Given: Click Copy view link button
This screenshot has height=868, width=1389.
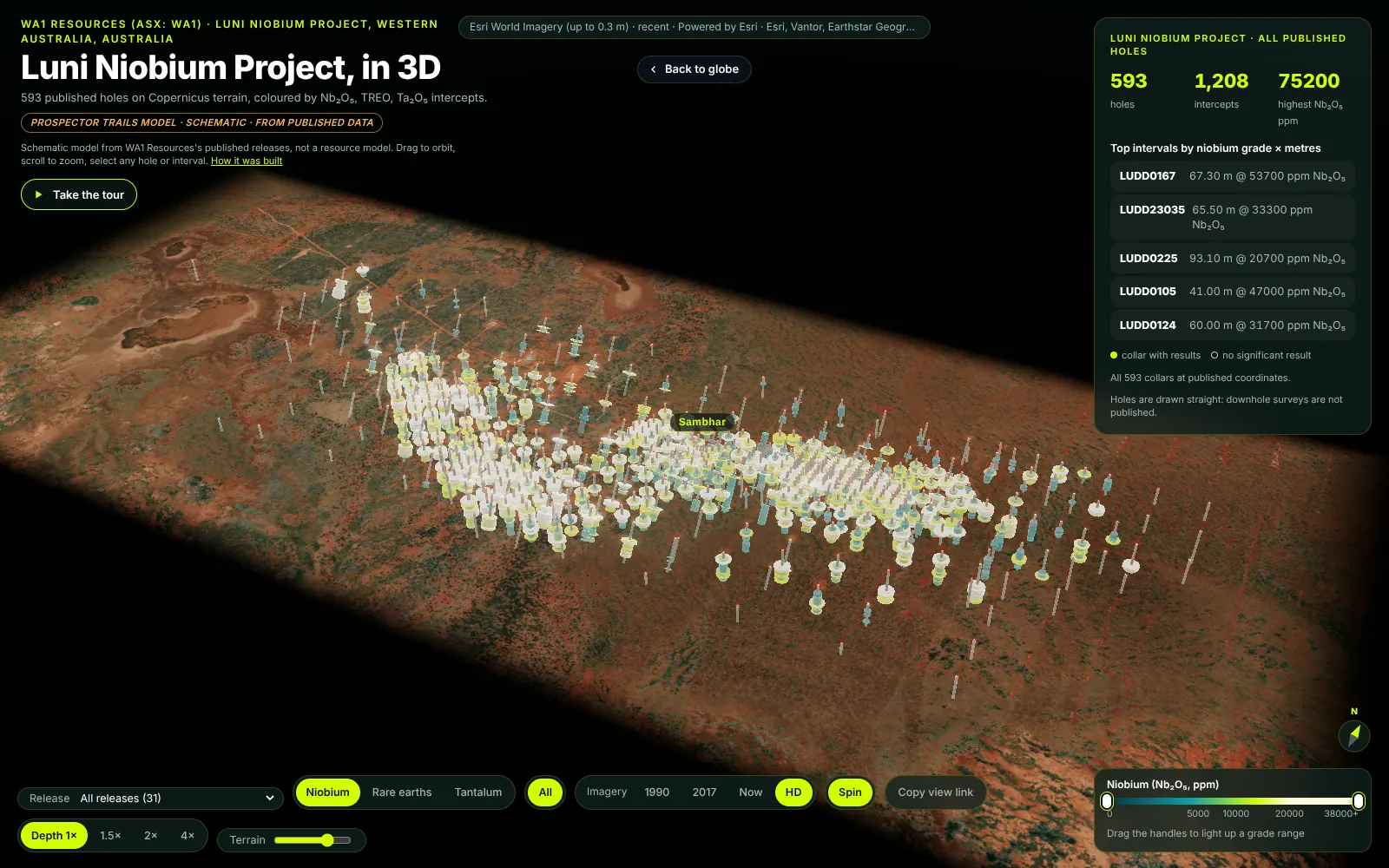Looking at the screenshot, I should [x=935, y=792].
